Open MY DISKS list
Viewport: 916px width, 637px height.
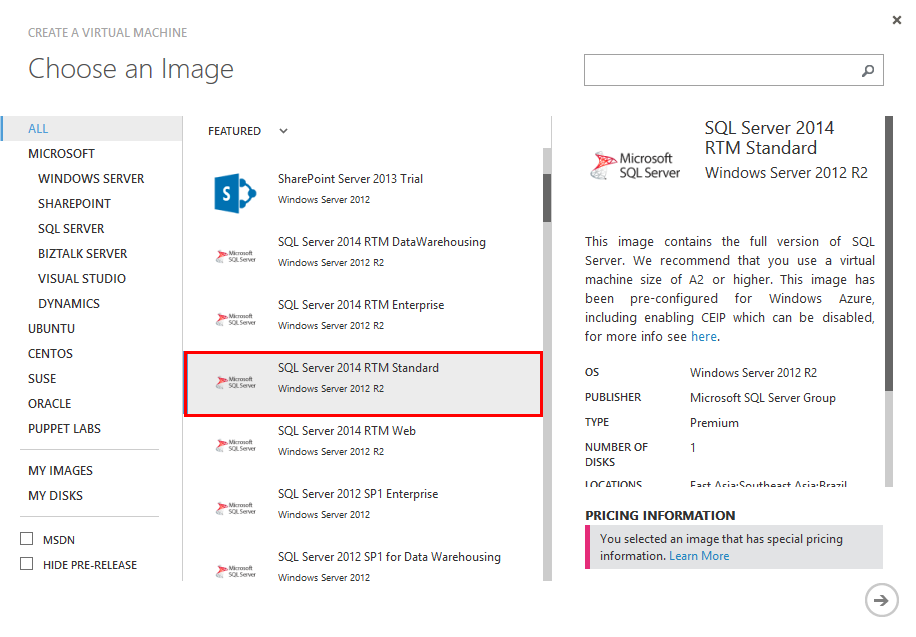pyautogui.click(x=55, y=496)
